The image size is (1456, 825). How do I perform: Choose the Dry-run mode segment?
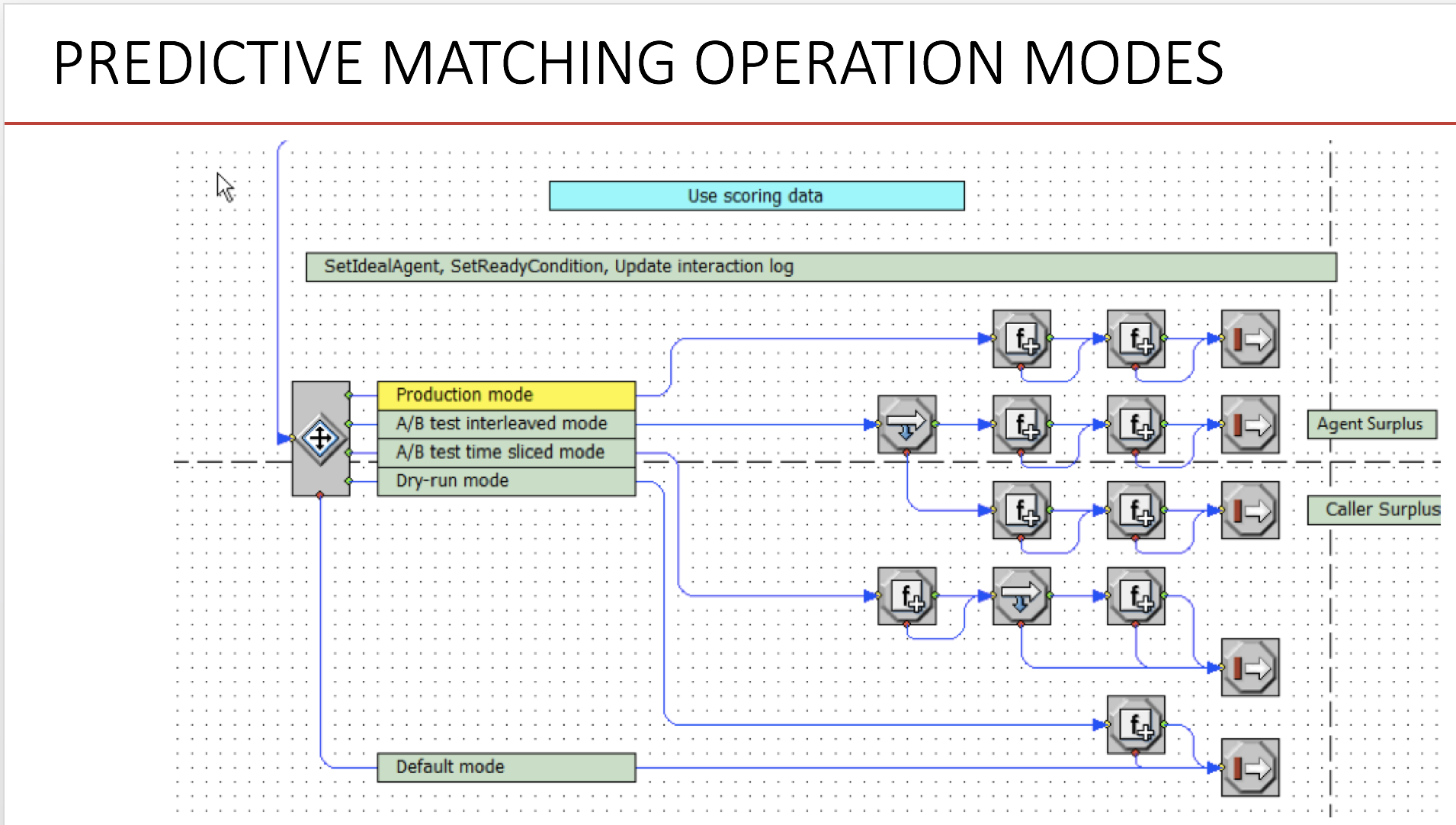click(x=506, y=481)
